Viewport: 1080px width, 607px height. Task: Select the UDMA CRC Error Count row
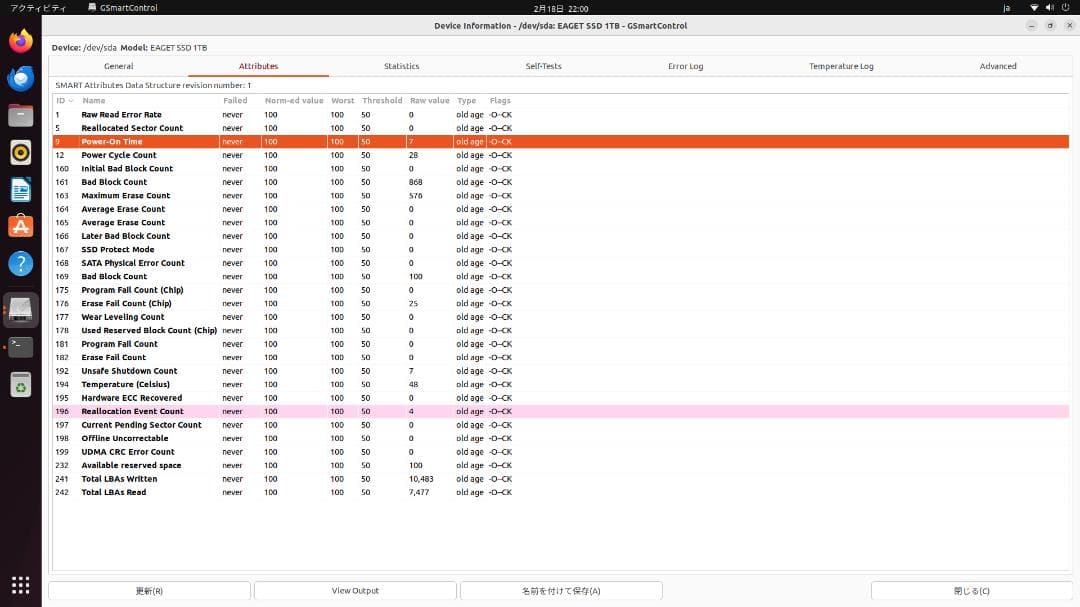point(561,452)
